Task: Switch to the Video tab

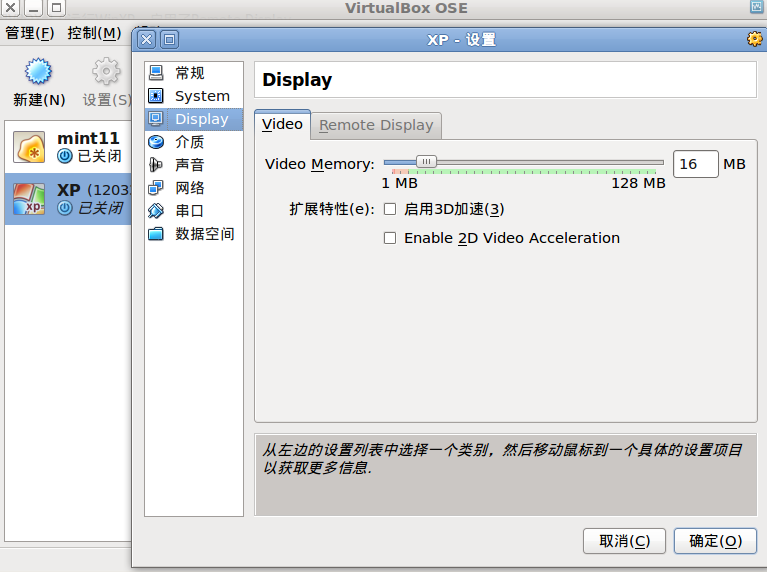Action: (x=282, y=124)
